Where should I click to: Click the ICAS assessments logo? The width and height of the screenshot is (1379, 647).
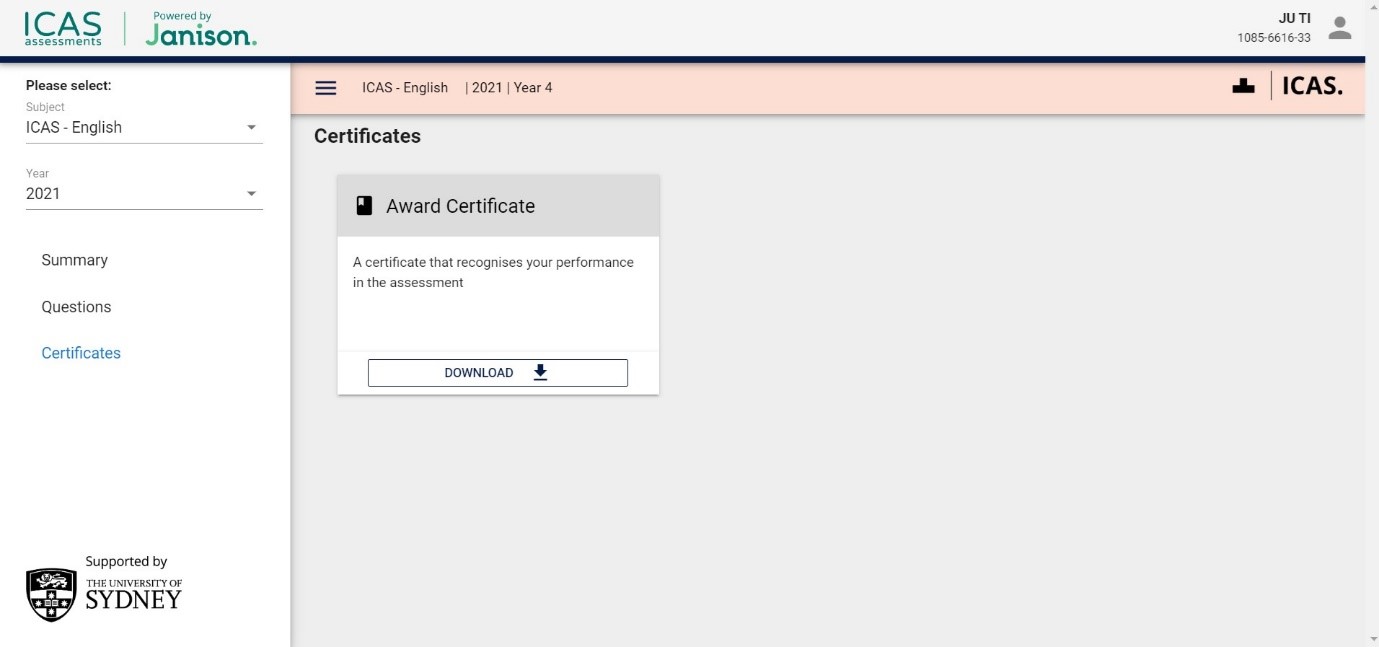63,29
